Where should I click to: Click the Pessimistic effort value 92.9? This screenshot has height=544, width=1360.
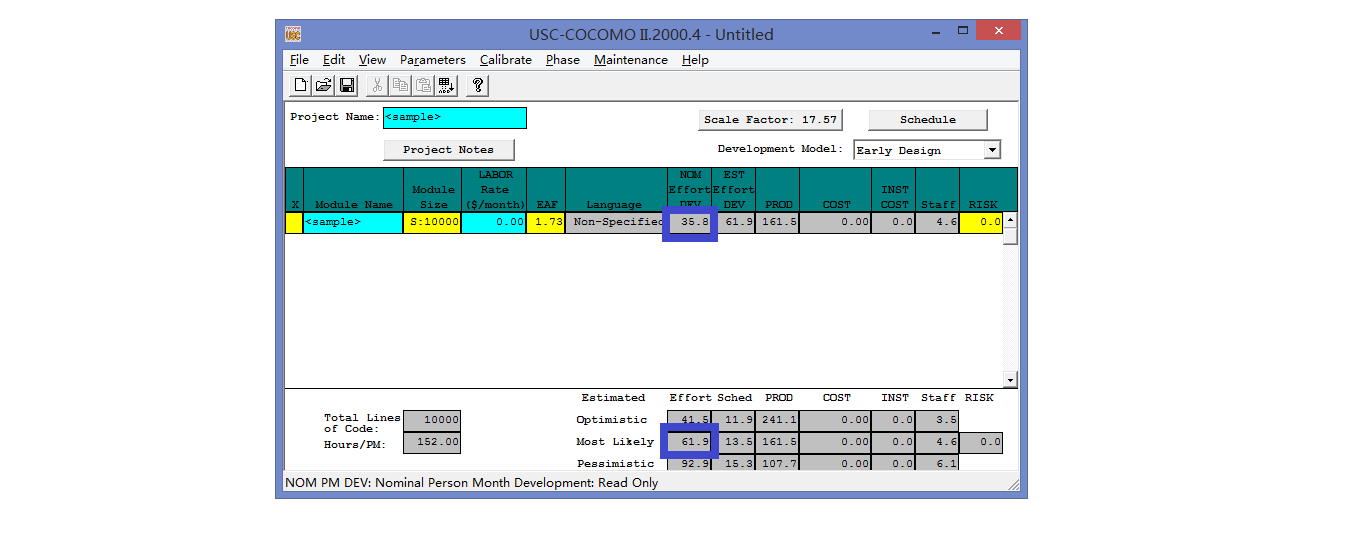(x=689, y=463)
